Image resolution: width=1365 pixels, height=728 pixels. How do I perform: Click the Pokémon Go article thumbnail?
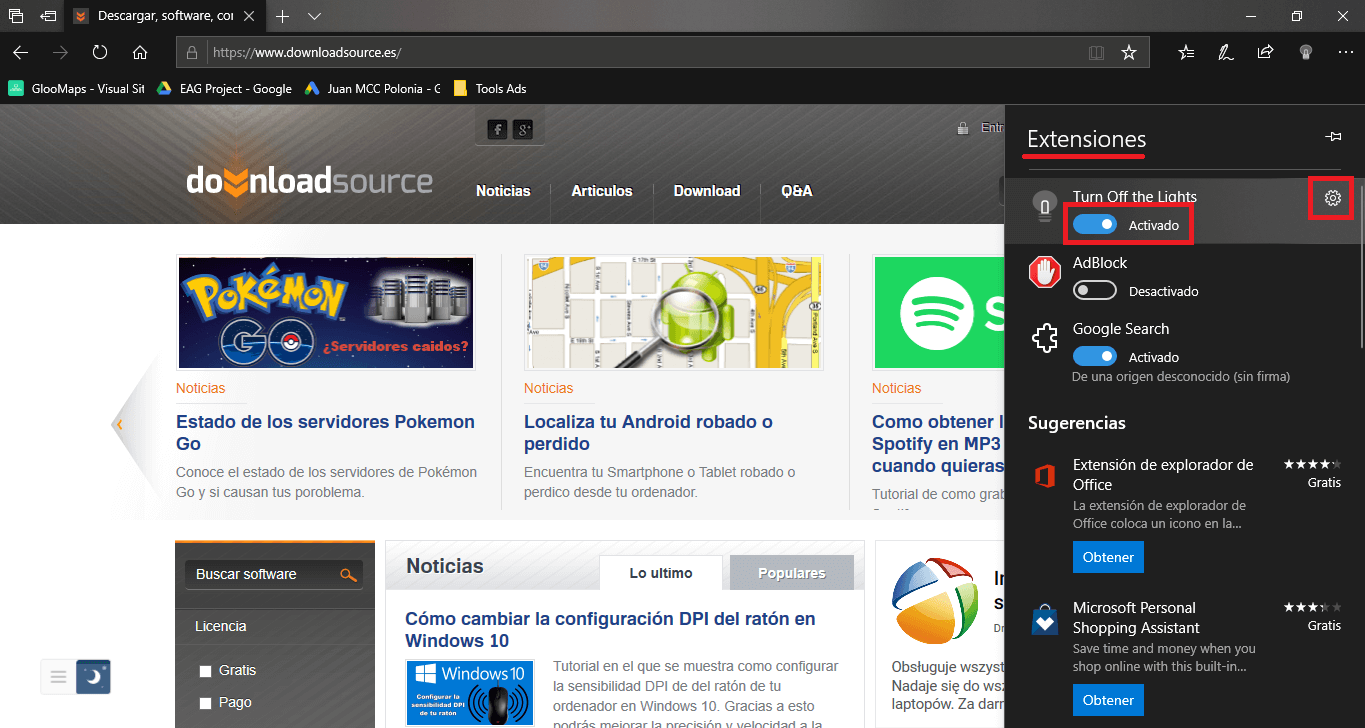coord(325,312)
